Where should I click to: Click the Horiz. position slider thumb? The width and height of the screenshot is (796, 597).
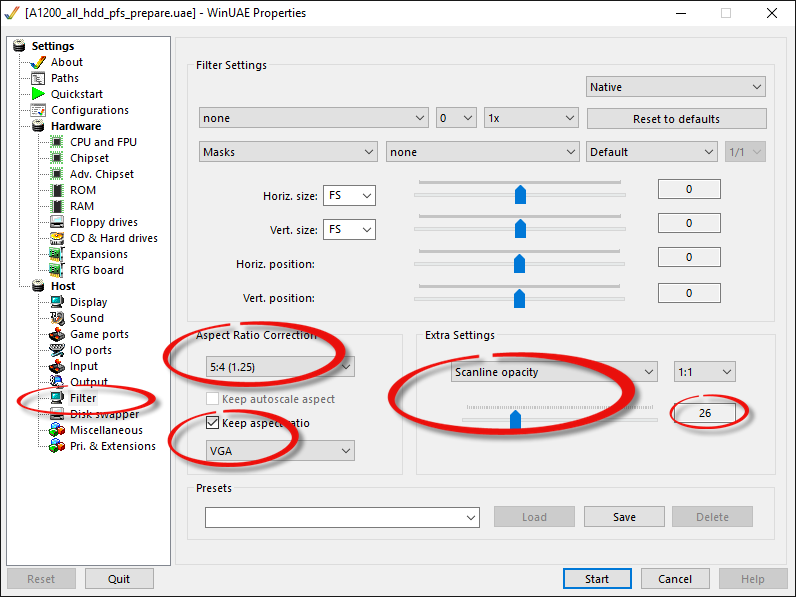tap(519, 263)
